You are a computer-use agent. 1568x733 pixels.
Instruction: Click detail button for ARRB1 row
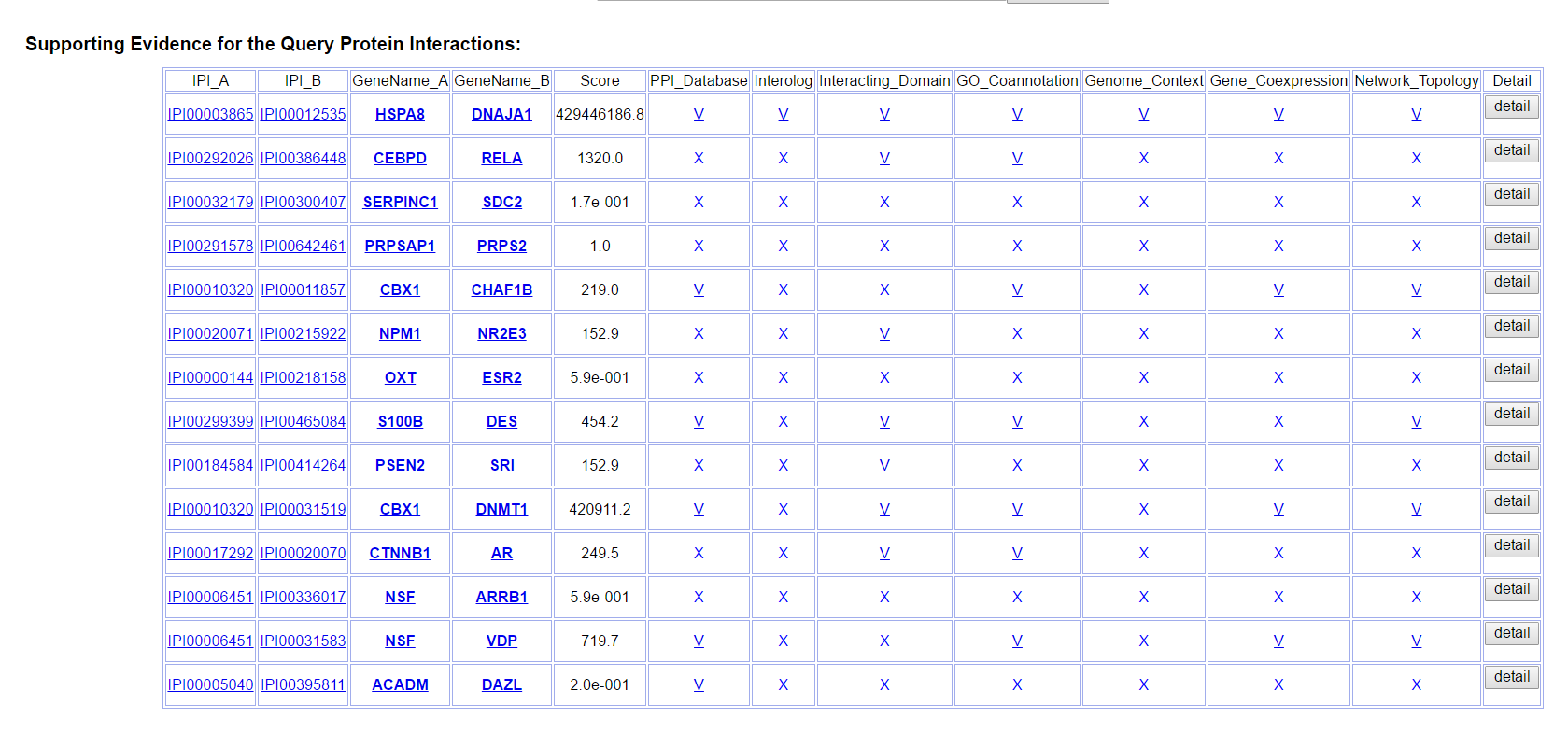pos(1511,589)
